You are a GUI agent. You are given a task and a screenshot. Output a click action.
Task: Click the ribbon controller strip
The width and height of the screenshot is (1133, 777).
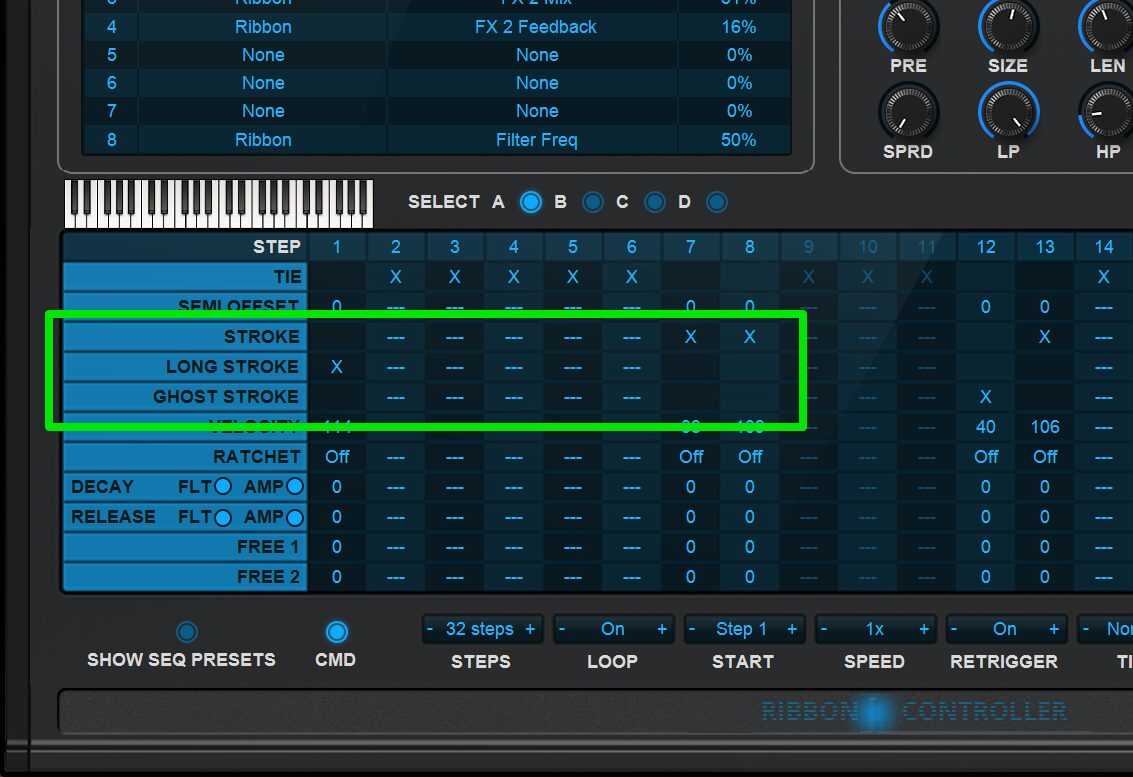[x=595, y=712]
